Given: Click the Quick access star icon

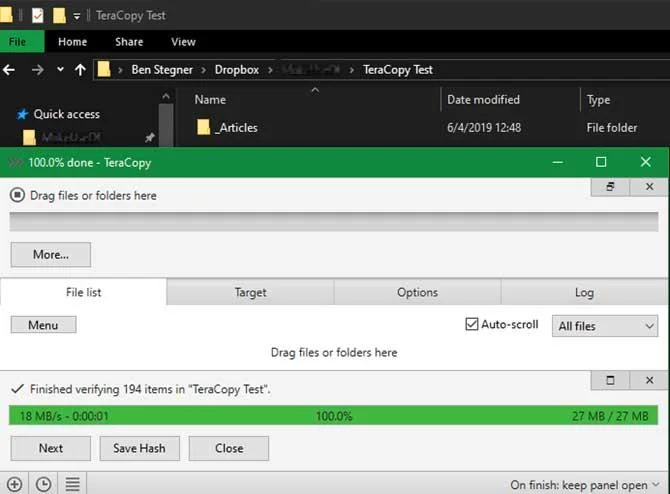Looking at the screenshot, I should click(22, 114).
